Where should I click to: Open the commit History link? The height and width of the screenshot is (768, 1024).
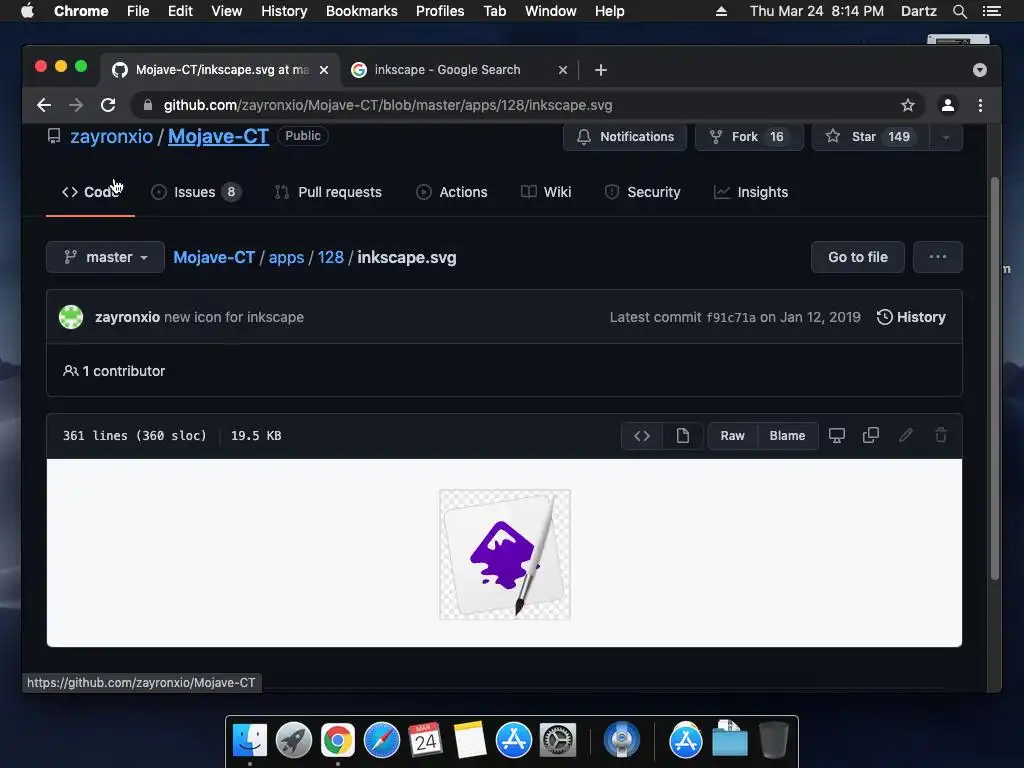click(911, 317)
